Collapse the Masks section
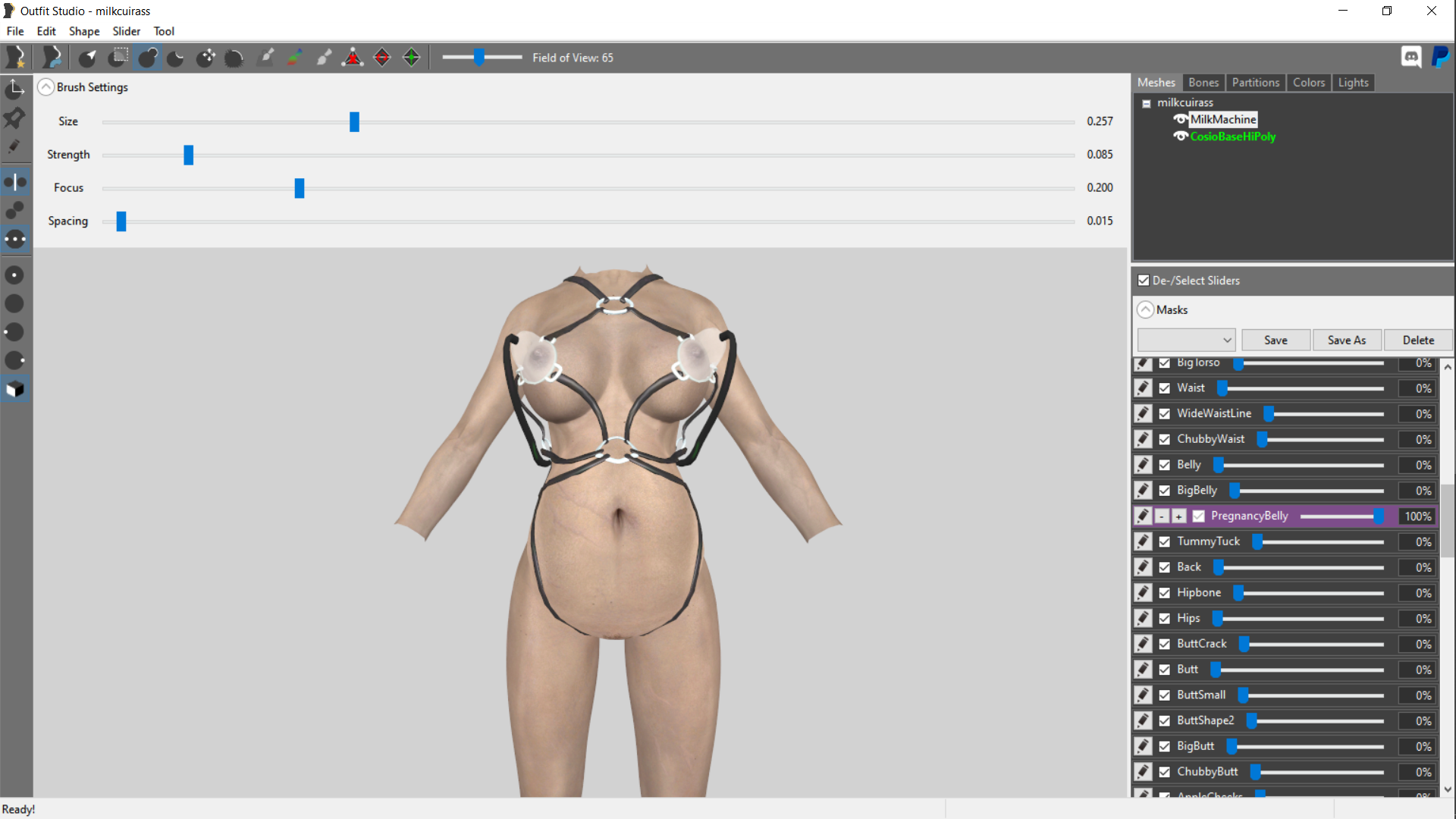1456x819 pixels. coord(1146,310)
